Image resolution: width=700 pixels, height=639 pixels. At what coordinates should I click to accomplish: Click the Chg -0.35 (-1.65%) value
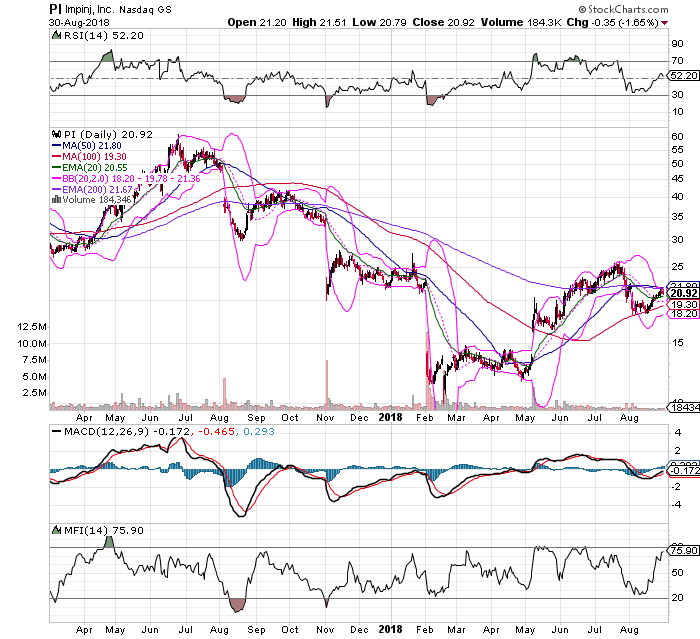[x=612, y=22]
